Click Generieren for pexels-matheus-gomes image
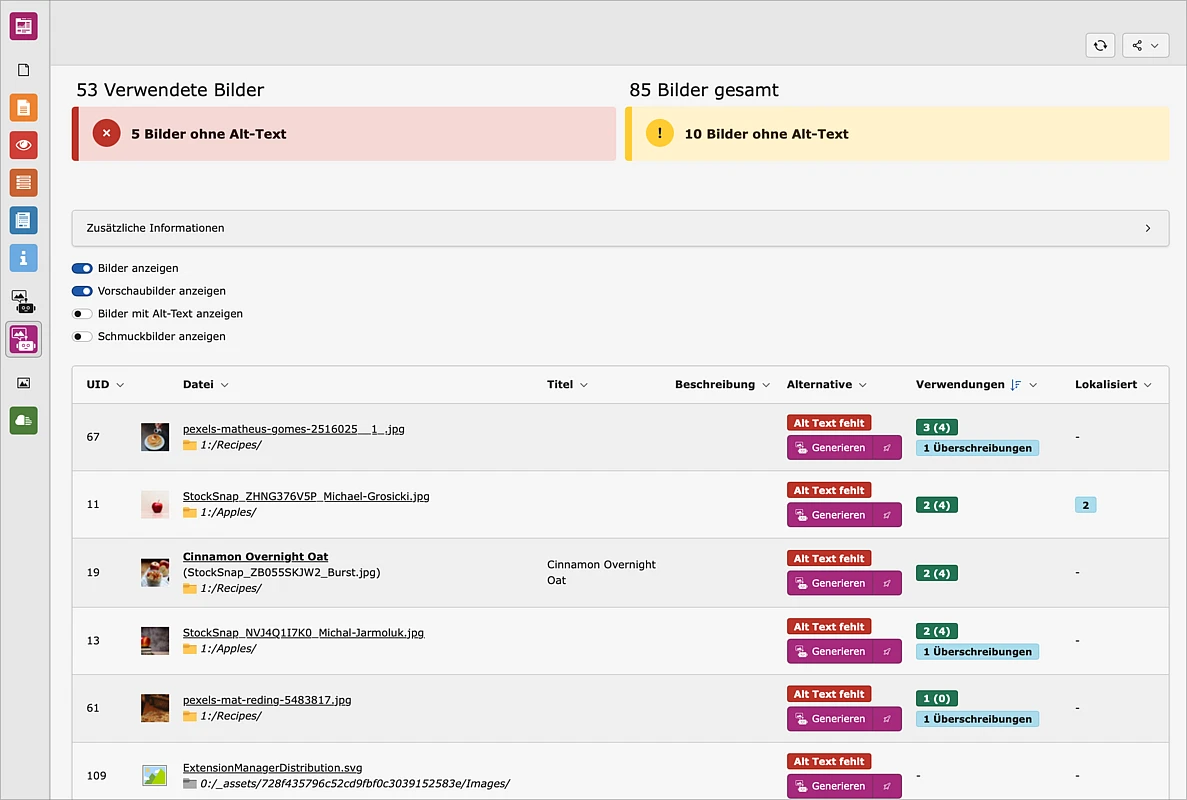 pos(830,448)
